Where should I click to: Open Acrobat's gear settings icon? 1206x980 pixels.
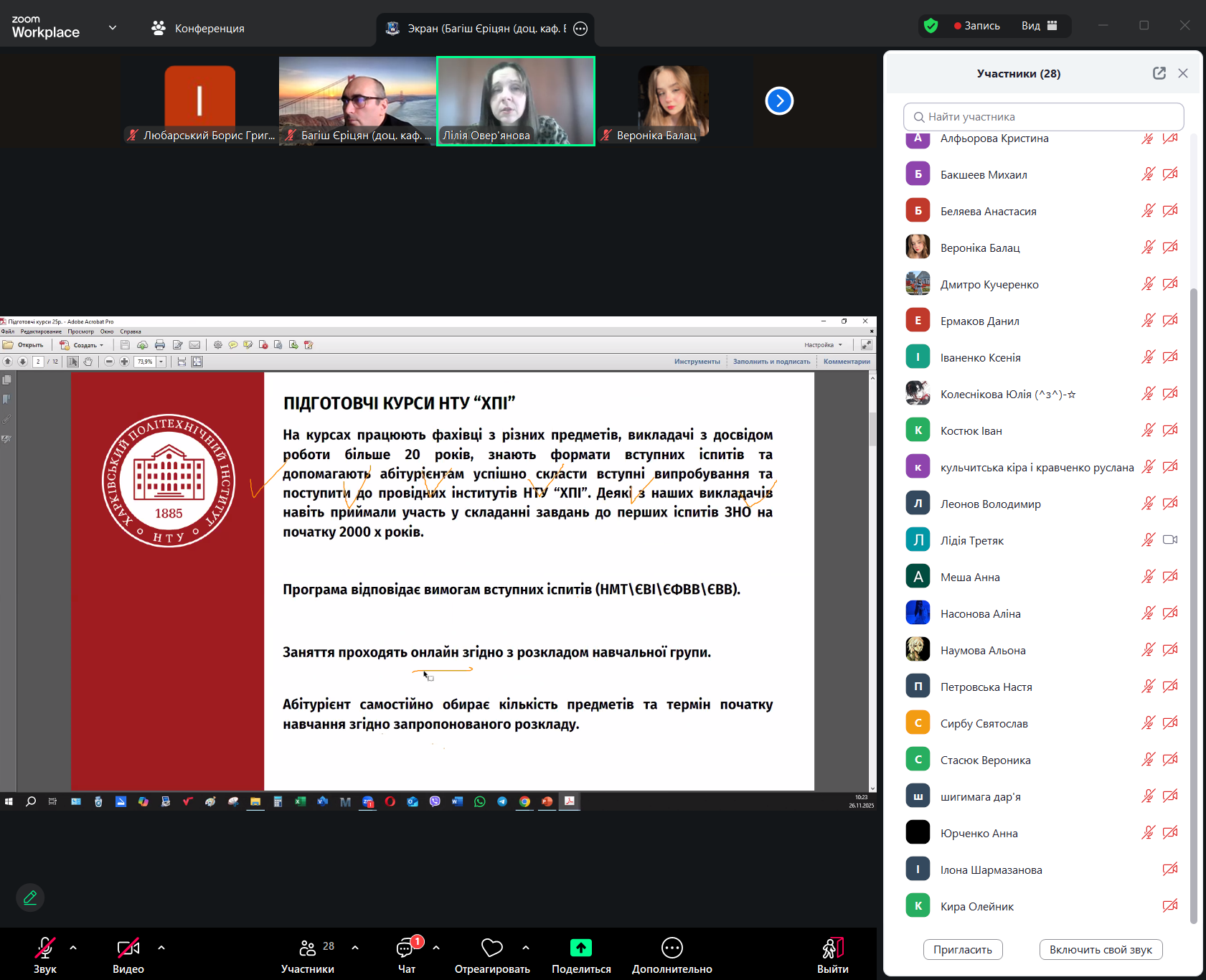coord(218,345)
